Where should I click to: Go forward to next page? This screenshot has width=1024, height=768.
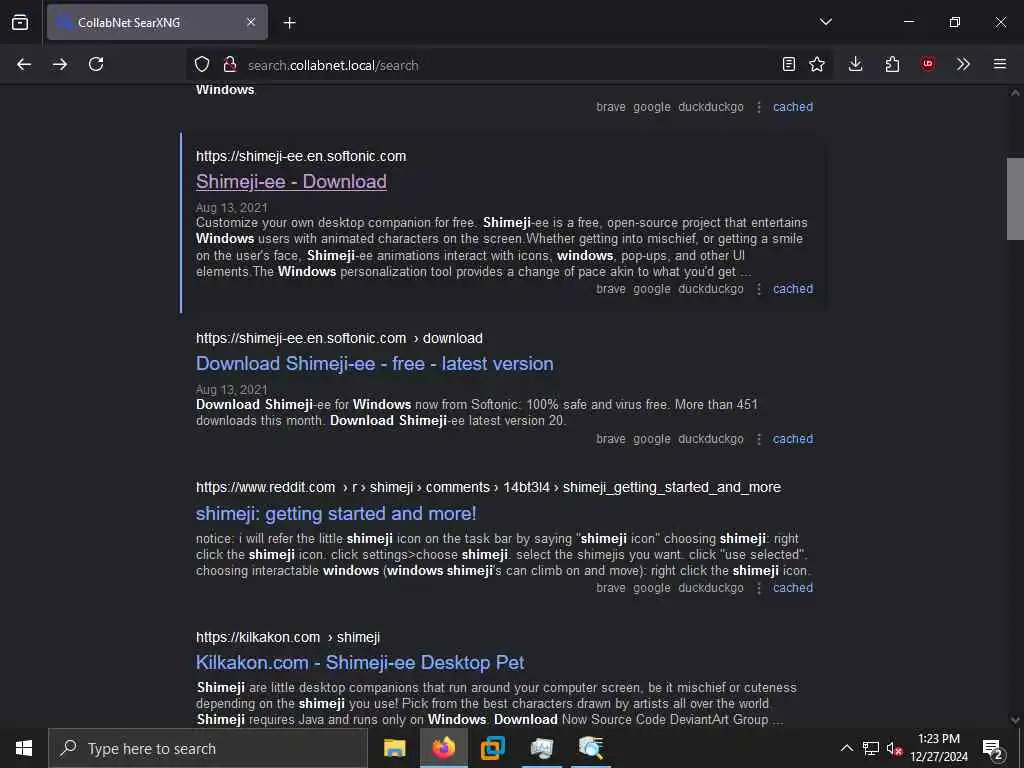tap(60, 64)
